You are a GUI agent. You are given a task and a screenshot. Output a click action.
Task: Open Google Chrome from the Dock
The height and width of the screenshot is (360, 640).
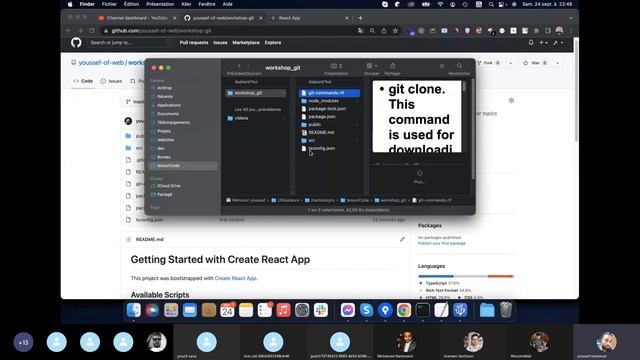pyautogui.click(x=404, y=310)
